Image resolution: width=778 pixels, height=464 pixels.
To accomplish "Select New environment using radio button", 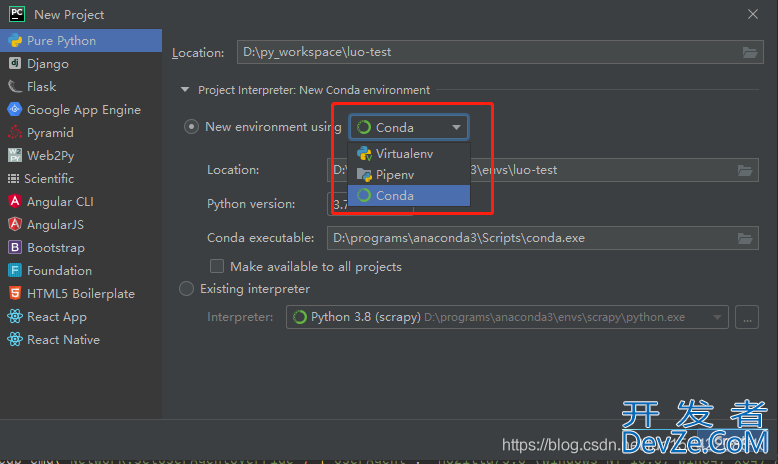I will point(191,127).
